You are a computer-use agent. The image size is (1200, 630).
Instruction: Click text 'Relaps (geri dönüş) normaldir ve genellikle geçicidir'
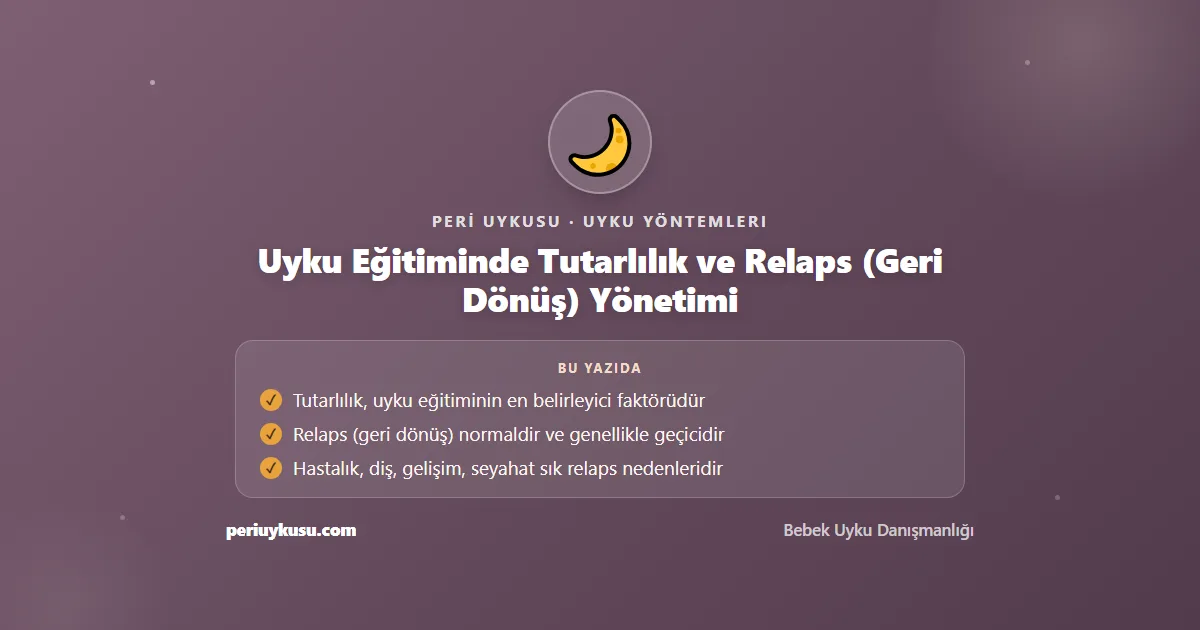pyautogui.click(x=509, y=435)
